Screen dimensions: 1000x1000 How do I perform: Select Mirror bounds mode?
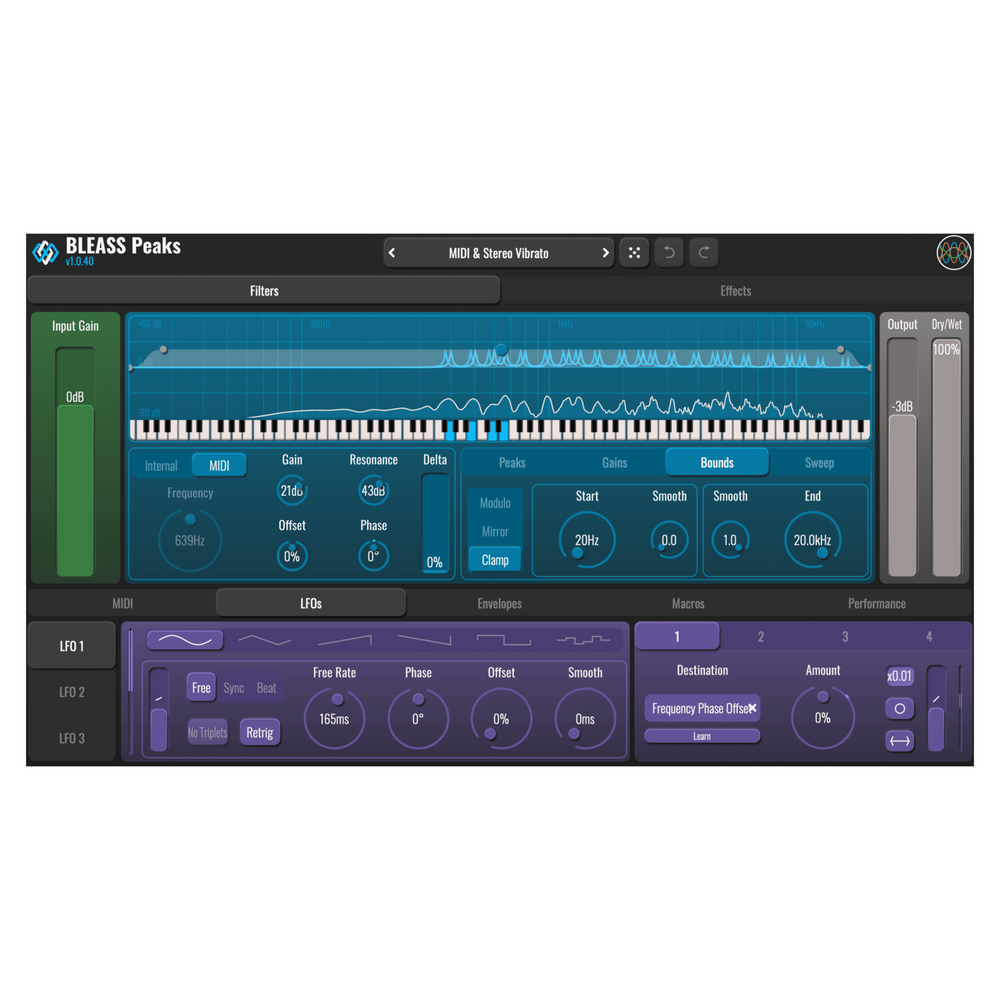(495, 531)
